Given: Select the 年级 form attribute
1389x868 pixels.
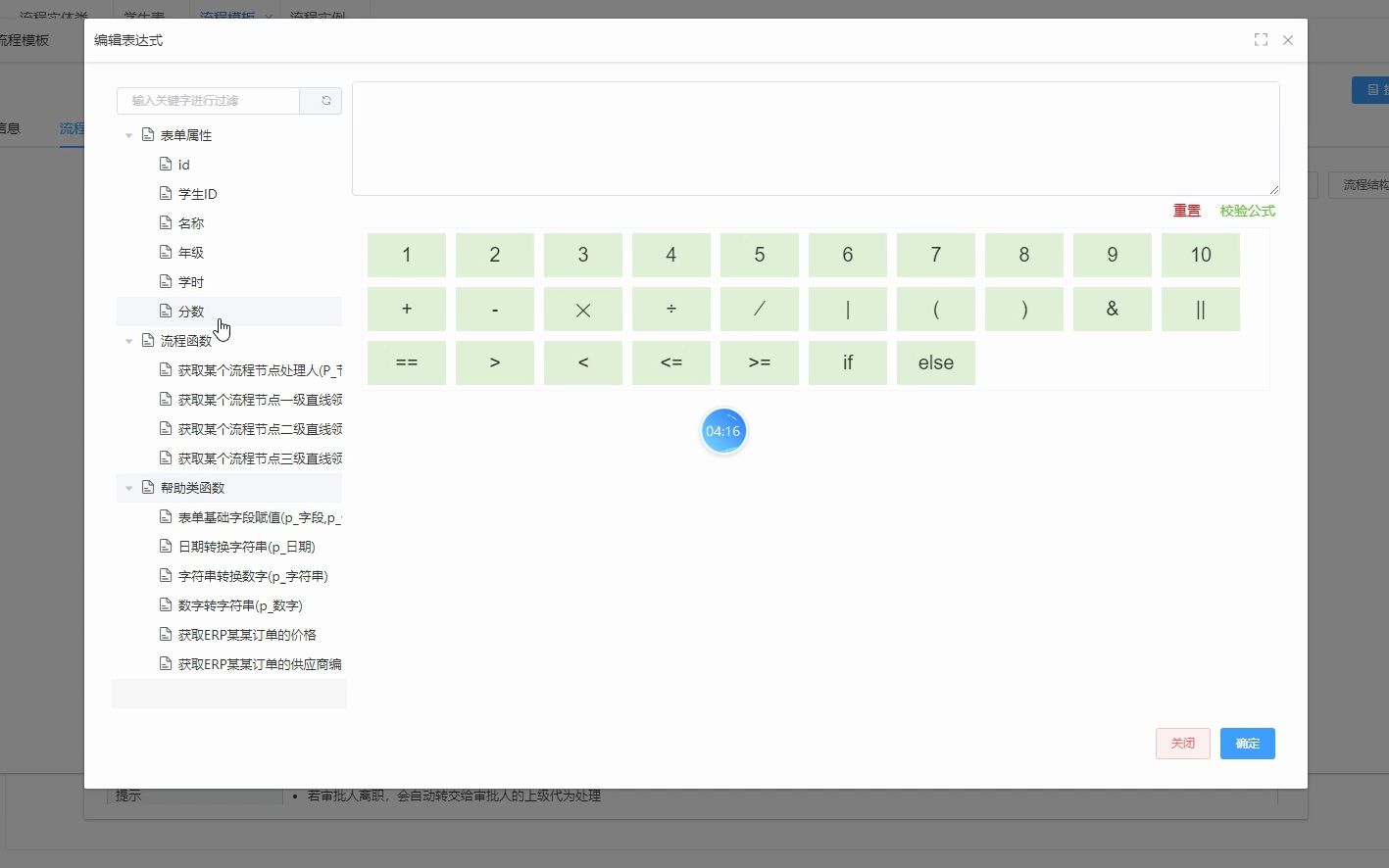Looking at the screenshot, I should pyautogui.click(x=191, y=253).
